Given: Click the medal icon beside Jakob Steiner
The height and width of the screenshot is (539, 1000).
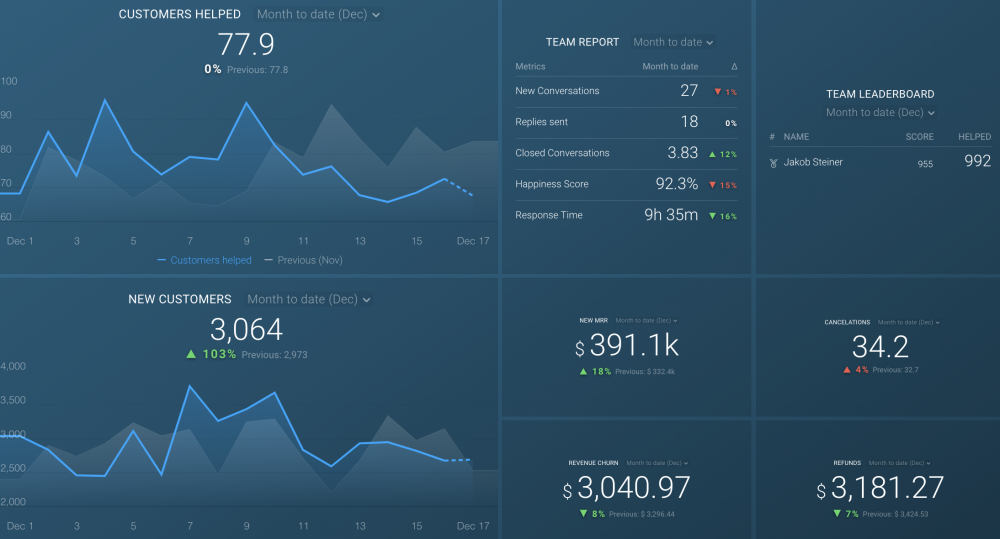Looking at the screenshot, I should pos(773,163).
